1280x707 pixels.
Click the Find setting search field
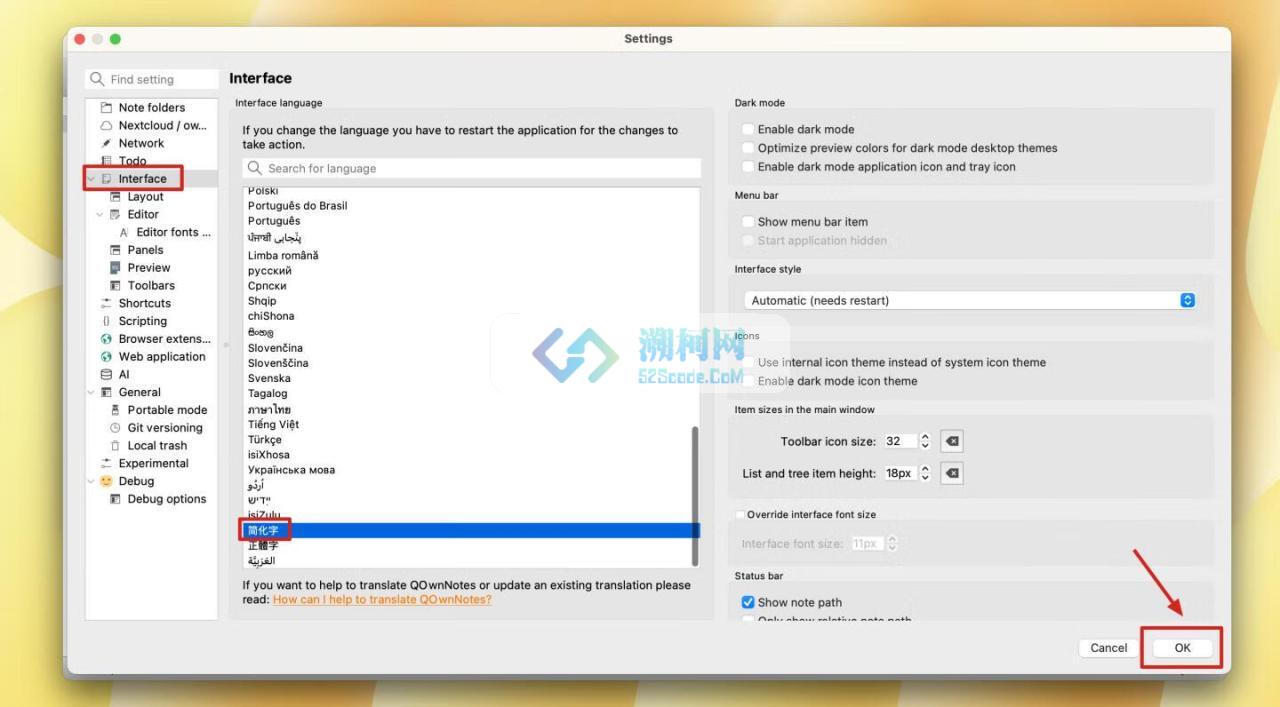pyautogui.click(x=152, y=79)
